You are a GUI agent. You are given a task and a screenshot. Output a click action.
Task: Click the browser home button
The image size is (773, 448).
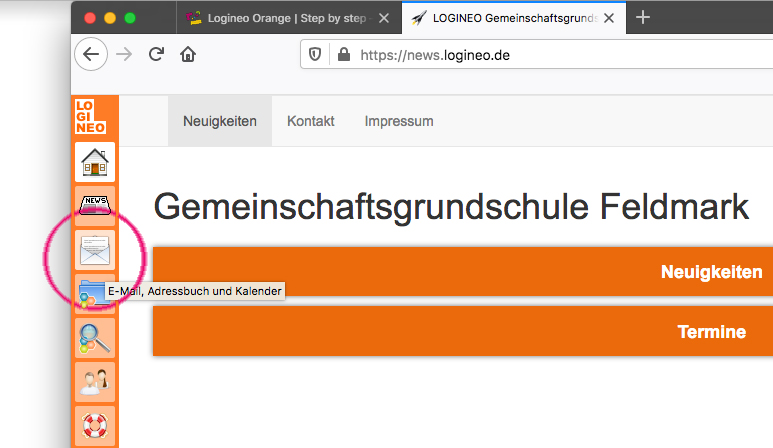coord(186,55)
